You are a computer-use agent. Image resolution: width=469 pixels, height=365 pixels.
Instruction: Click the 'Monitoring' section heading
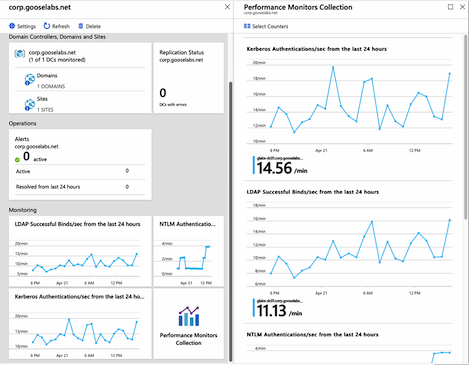tap(23, 210)
